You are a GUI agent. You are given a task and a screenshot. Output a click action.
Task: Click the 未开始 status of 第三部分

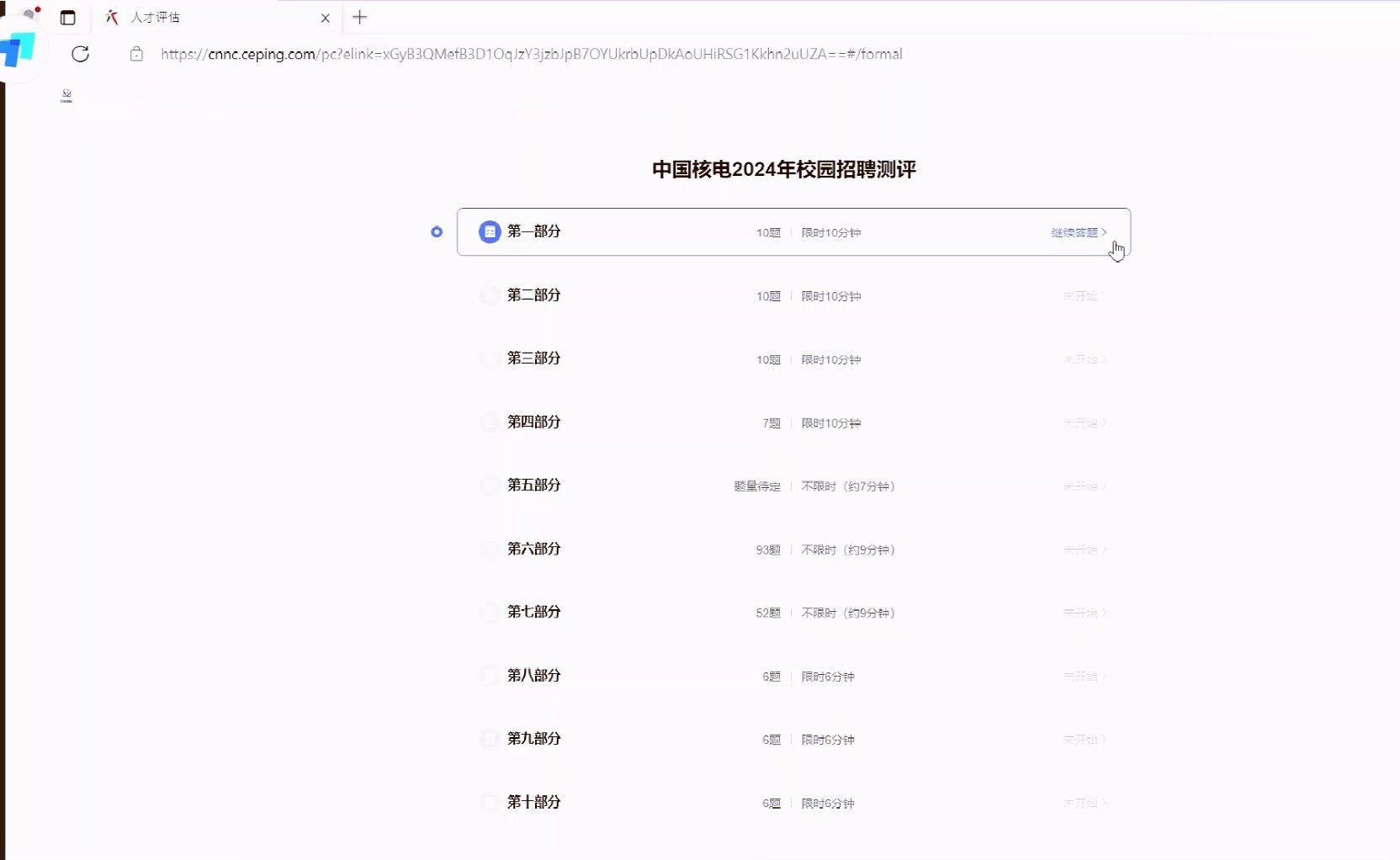coord(1084,359)
